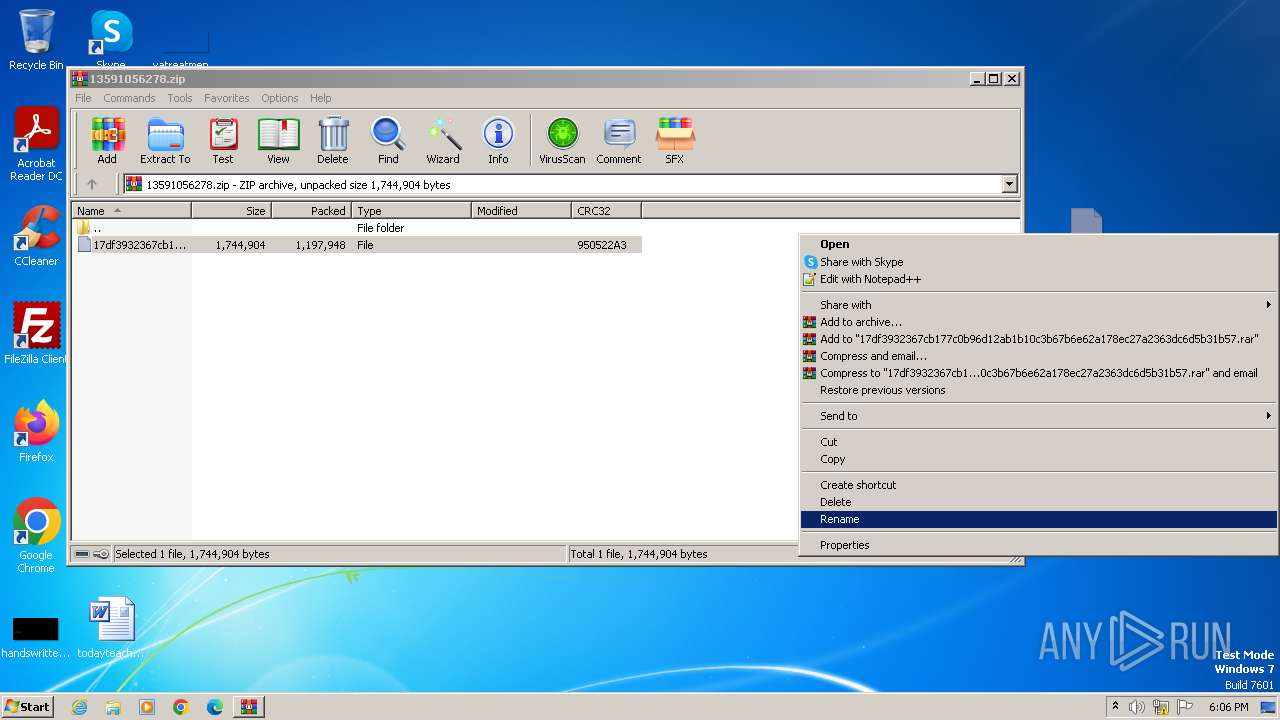This screenshot has width=1280, height=720.
Task: Expand the archive path dropdown
Action: click(x=1009, y=184)
